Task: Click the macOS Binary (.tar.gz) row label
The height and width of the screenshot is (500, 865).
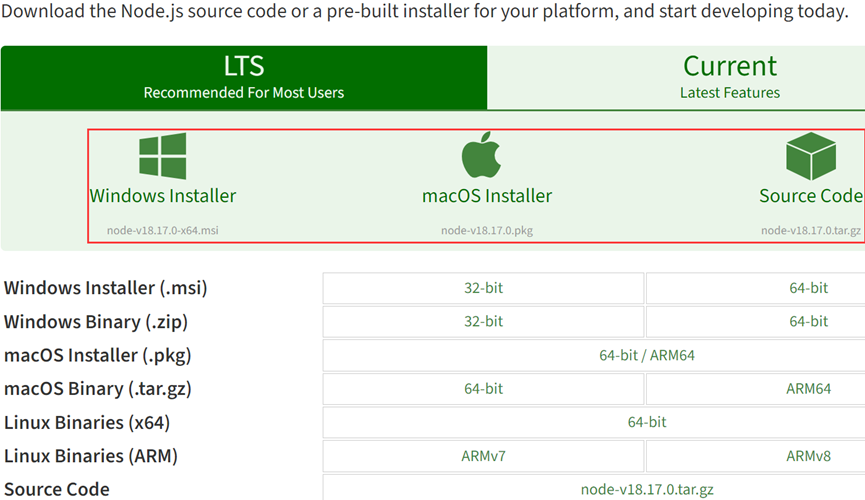Action: 98,389
